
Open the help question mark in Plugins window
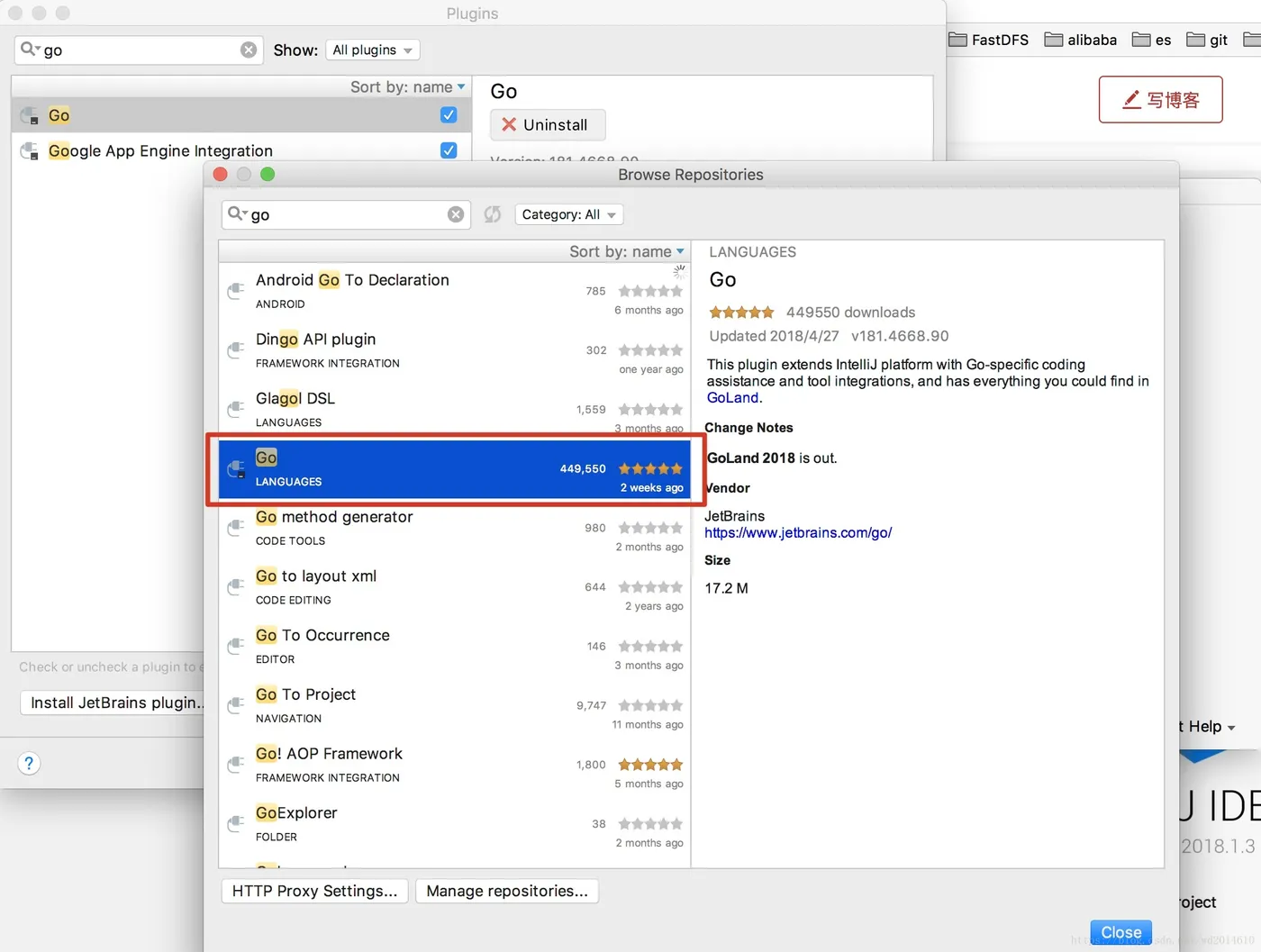(x=29, y=764)
